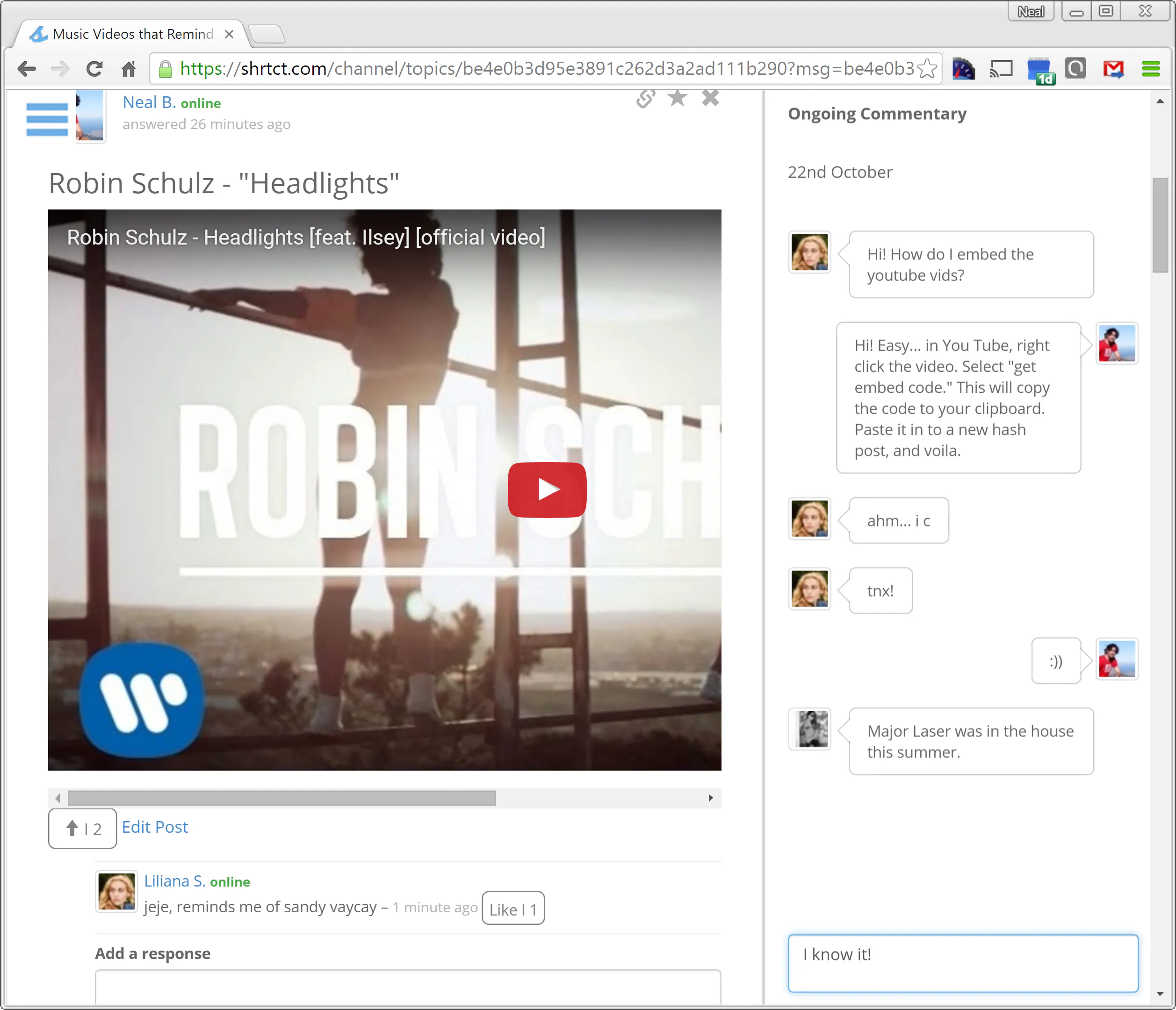
Task: Like Liliana's comment
Action: coord(513,909)
